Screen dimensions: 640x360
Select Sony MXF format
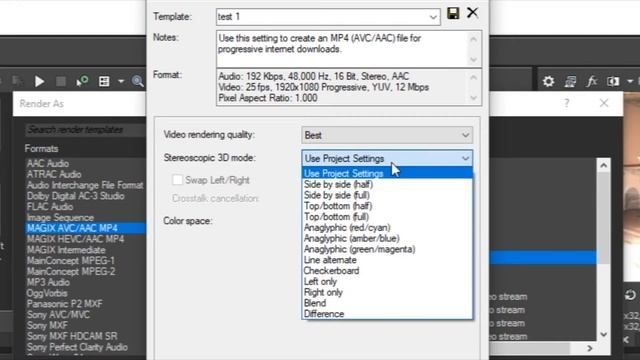click(x=47, y=326)
